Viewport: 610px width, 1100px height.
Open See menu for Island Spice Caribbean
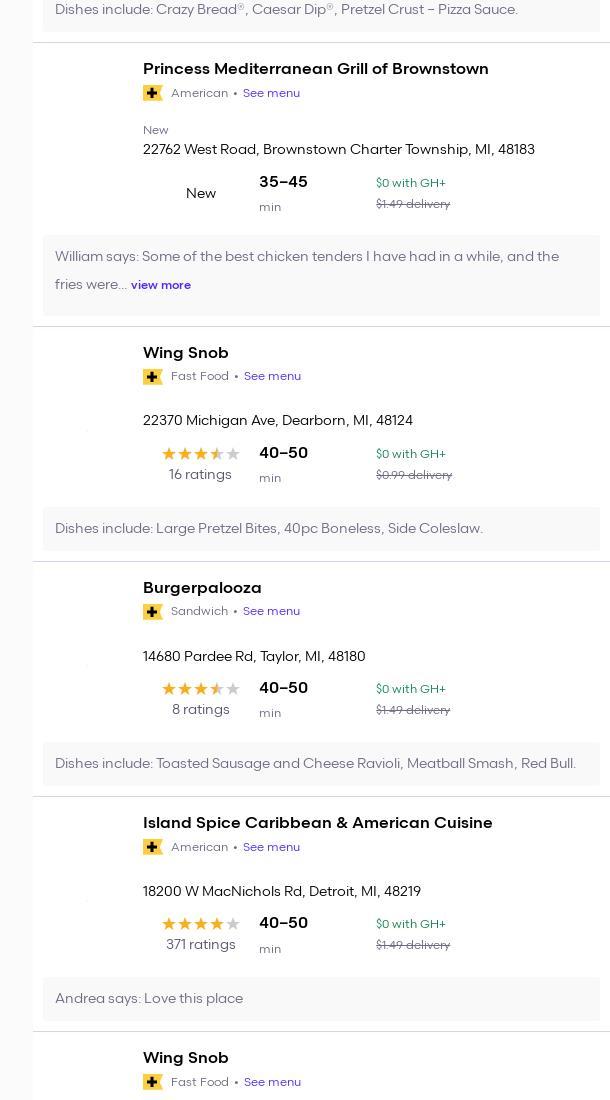tap(271, 847)
